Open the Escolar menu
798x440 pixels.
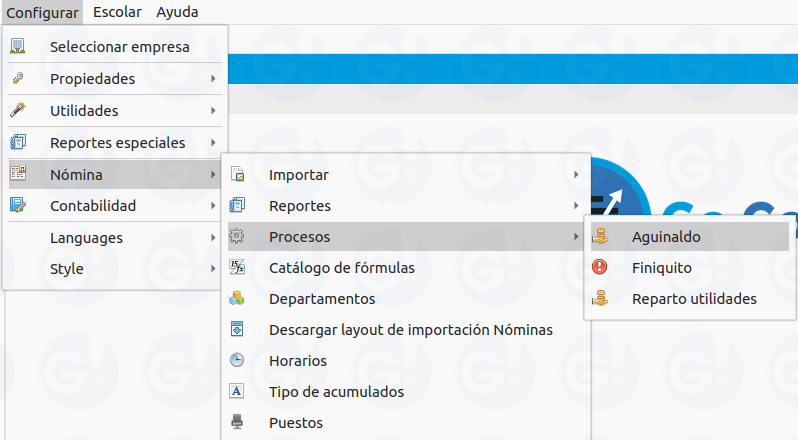tap(117, 12)
